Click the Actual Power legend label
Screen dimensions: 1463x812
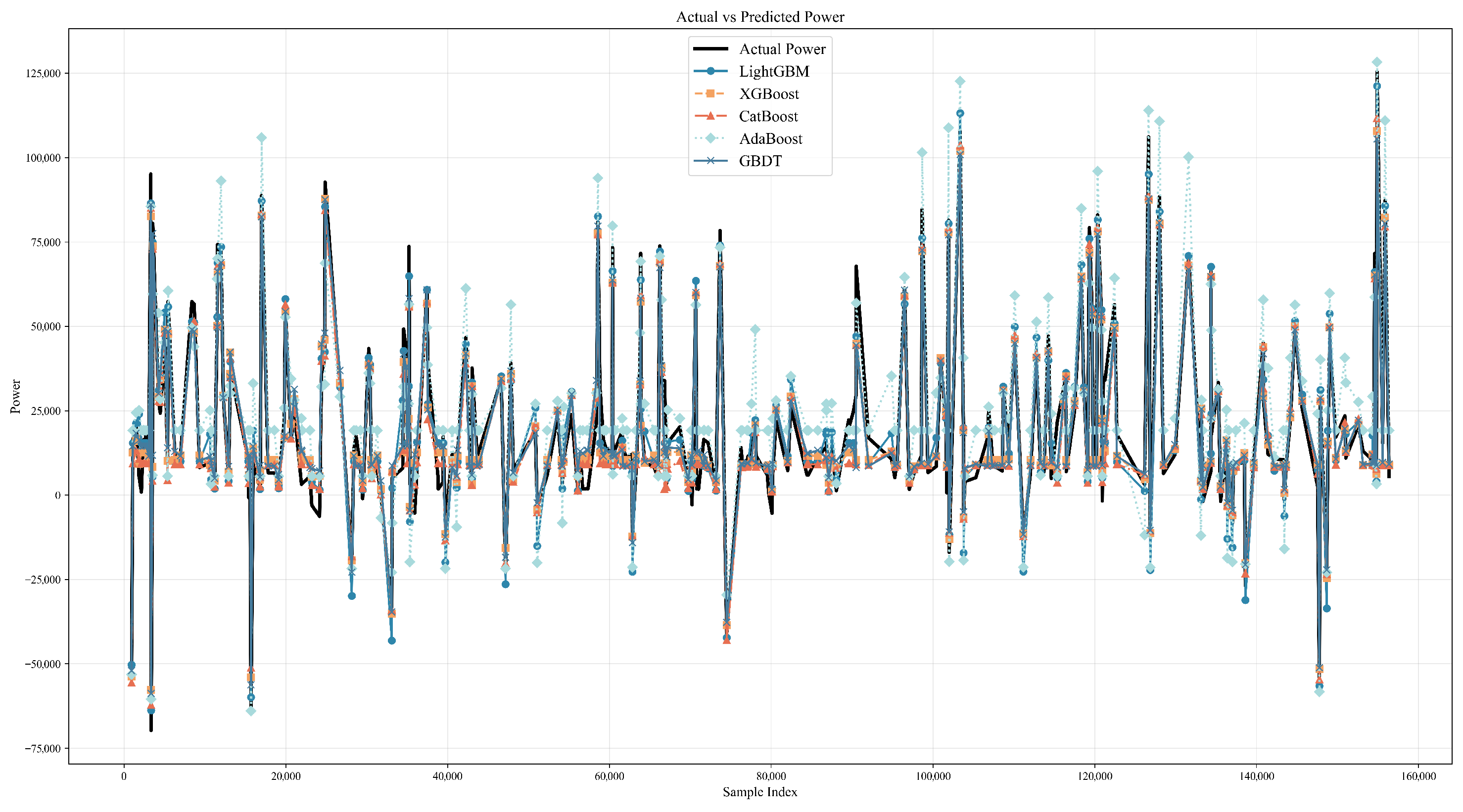[x=782, y=49]
